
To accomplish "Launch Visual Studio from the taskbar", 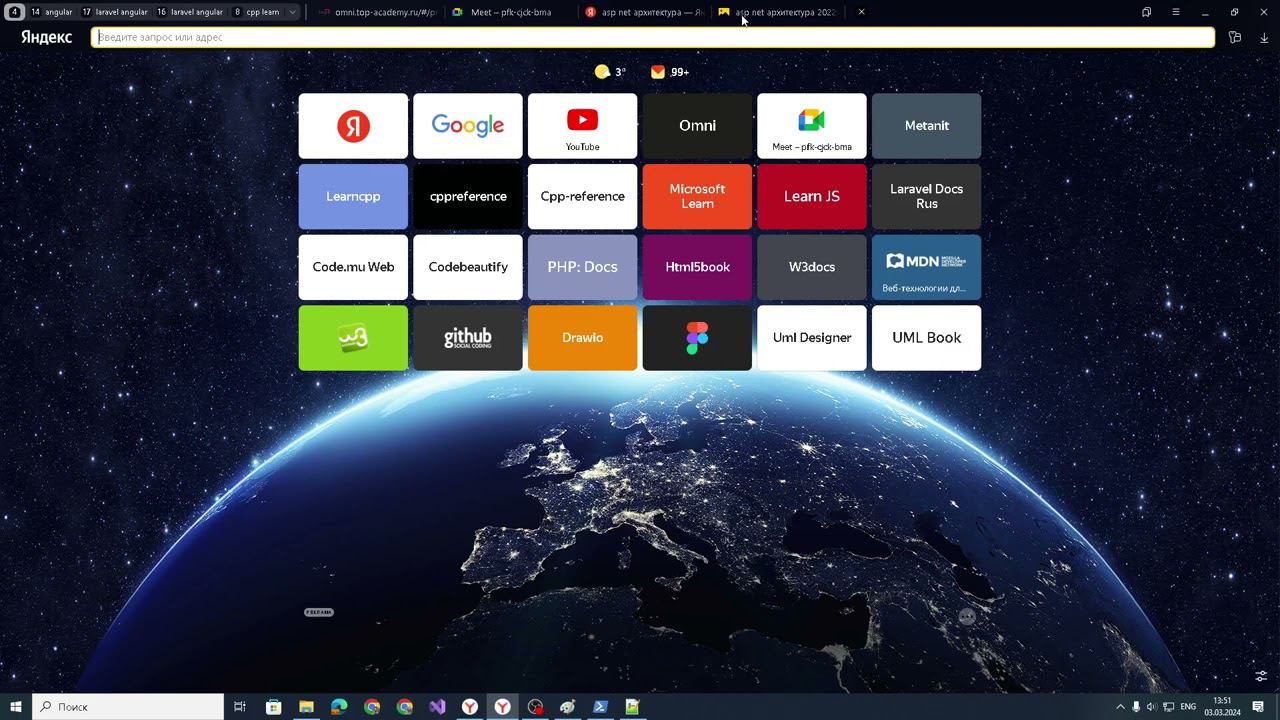I will pyautogui.click(x=437, y=706).
